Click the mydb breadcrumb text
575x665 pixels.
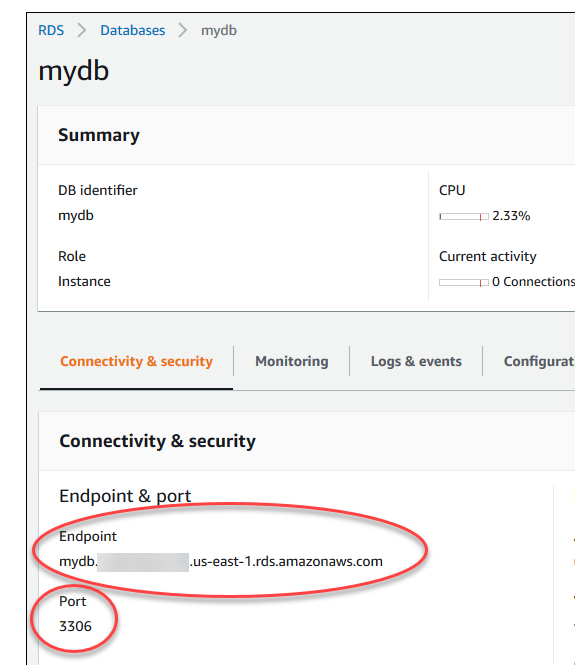219,31
